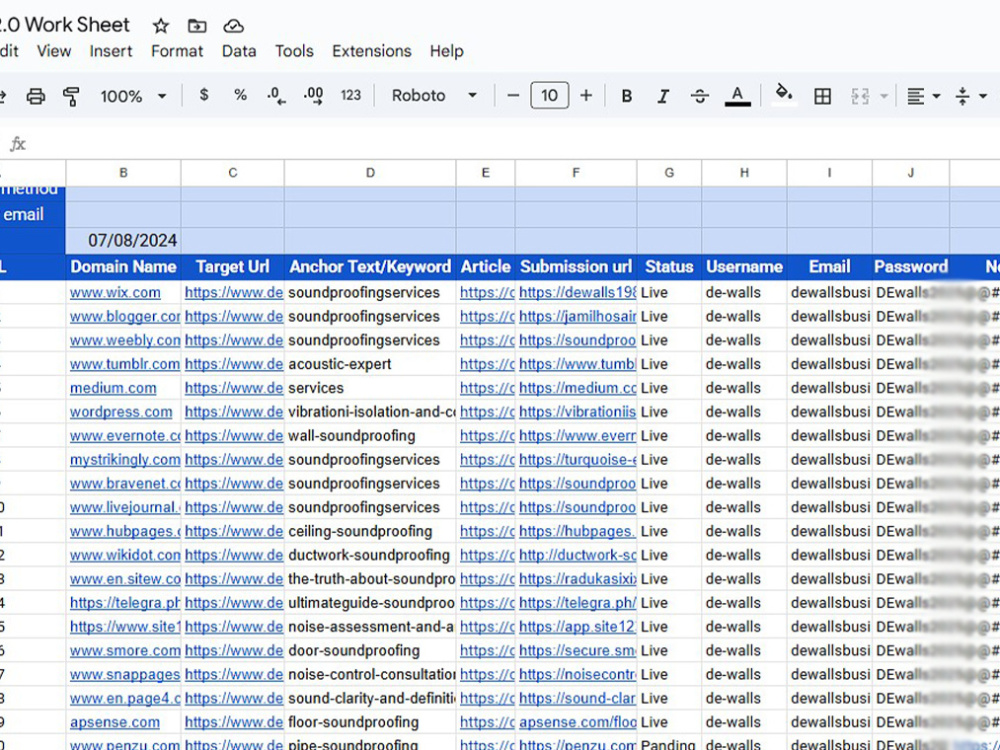Select the door-soundproofing cell
The width and height of the screenshot is (1000, 750).
click(x=370, y=651)
